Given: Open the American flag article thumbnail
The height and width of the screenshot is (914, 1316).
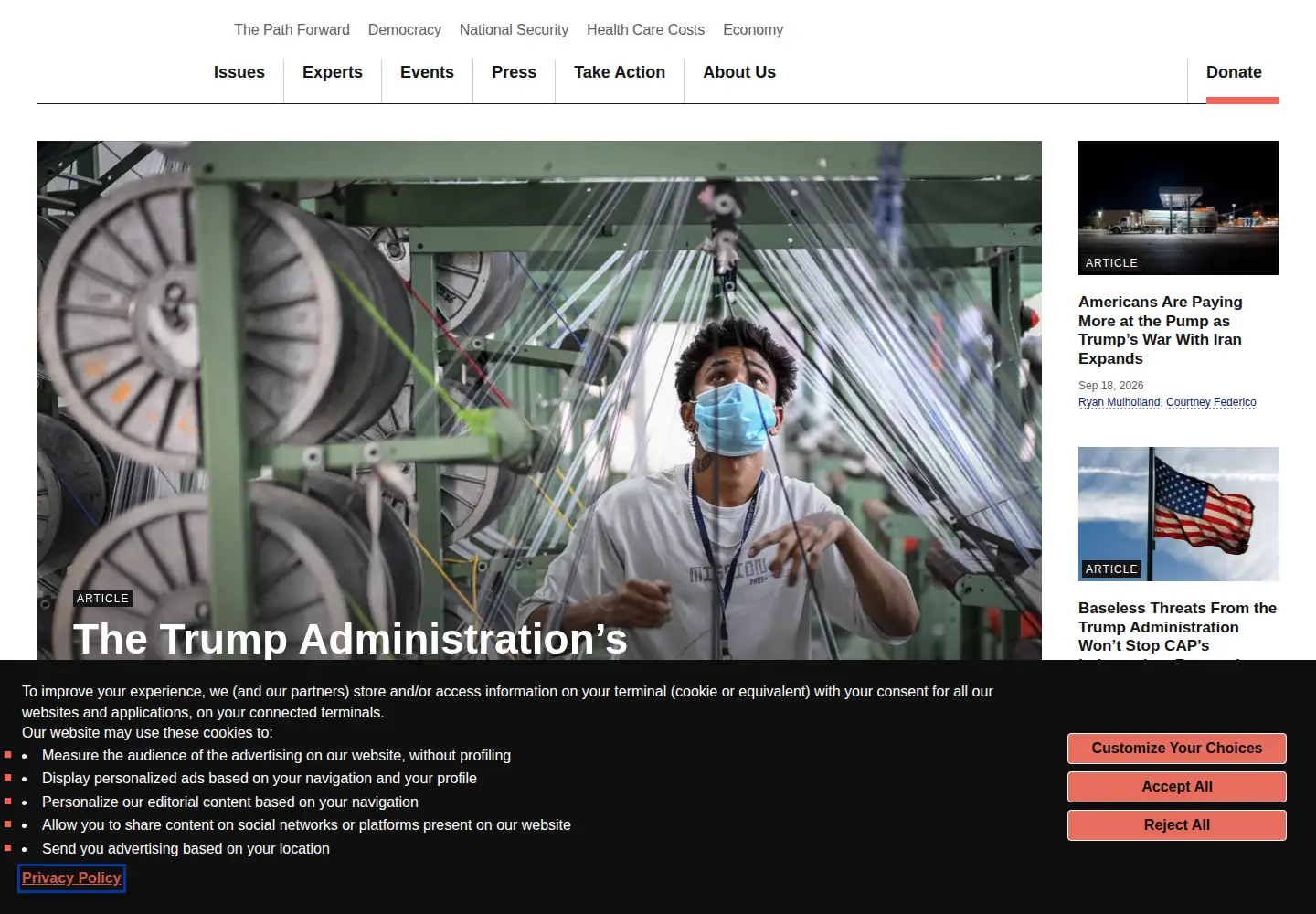Looking at the screenshot, I should 1179,514.
